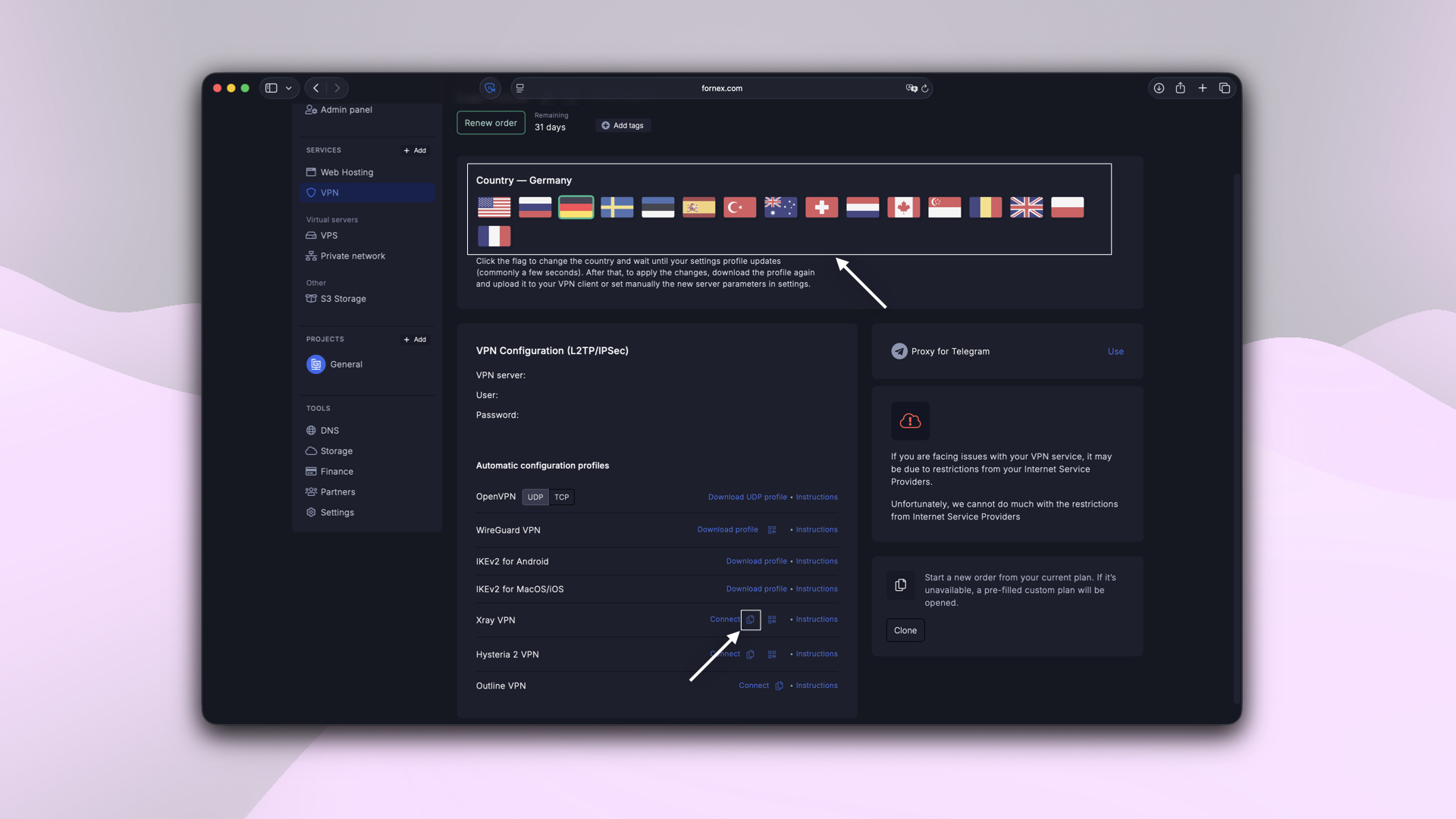
Task: Click the Clone button to start a new order
Action: click(x=905, y=630)
